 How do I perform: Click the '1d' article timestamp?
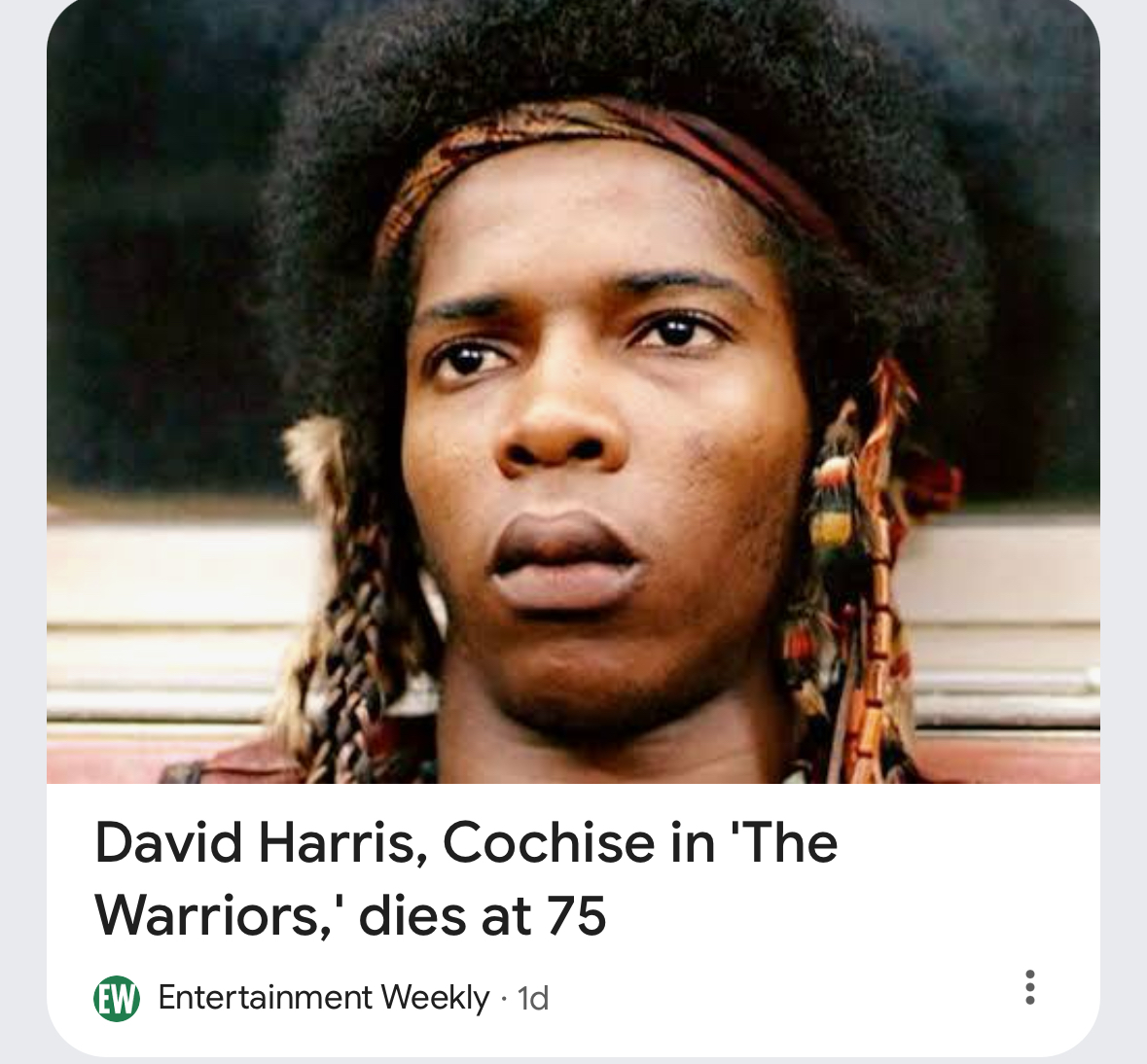point(532,998)
